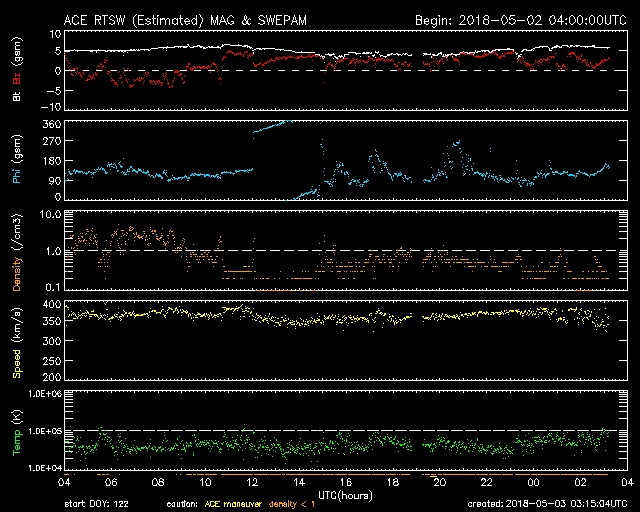Image resolution: width=640 pixels, height=512 pixels.
Task: Click the "250" tick on Speed axis
Action: tap(52, 361)
